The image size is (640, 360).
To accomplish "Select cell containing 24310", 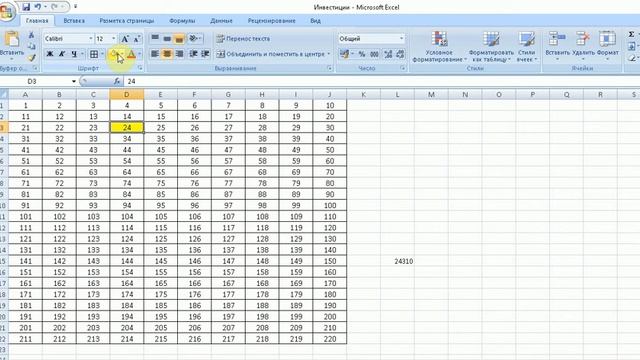I will click(x=398, y=261).
